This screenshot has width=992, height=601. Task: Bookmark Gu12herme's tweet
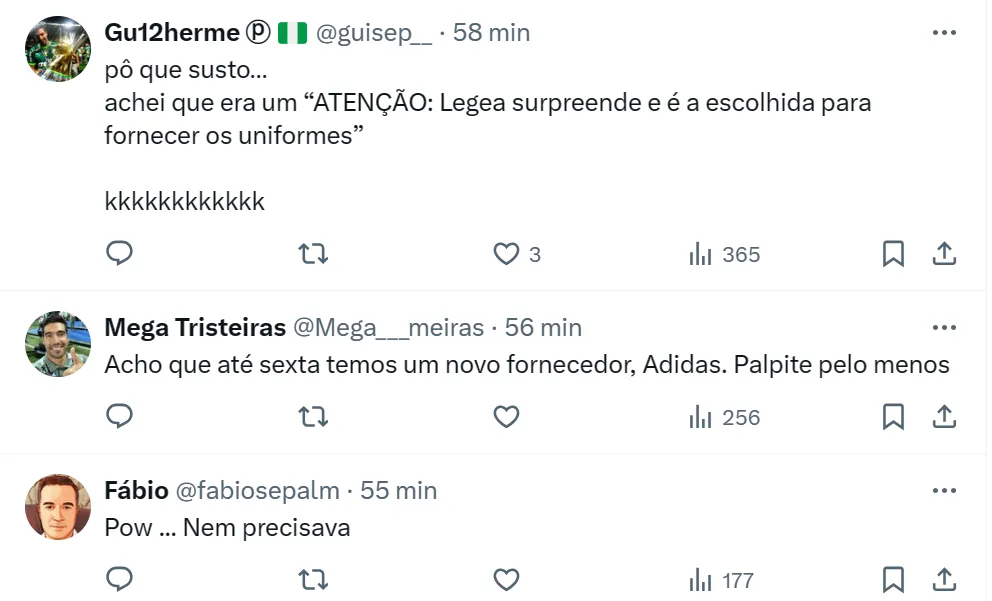tap(893, 254)
